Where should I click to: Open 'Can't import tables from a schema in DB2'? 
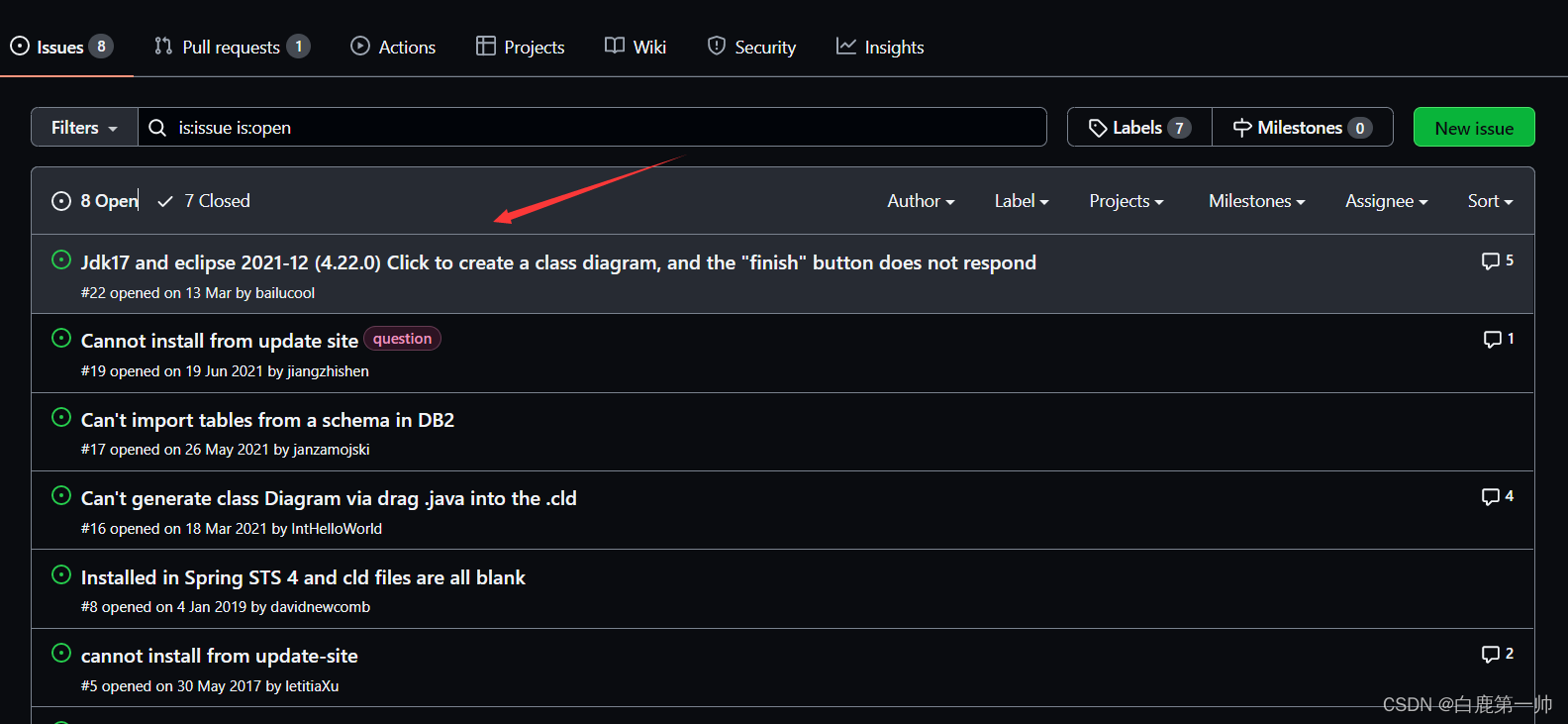[267, 420]
